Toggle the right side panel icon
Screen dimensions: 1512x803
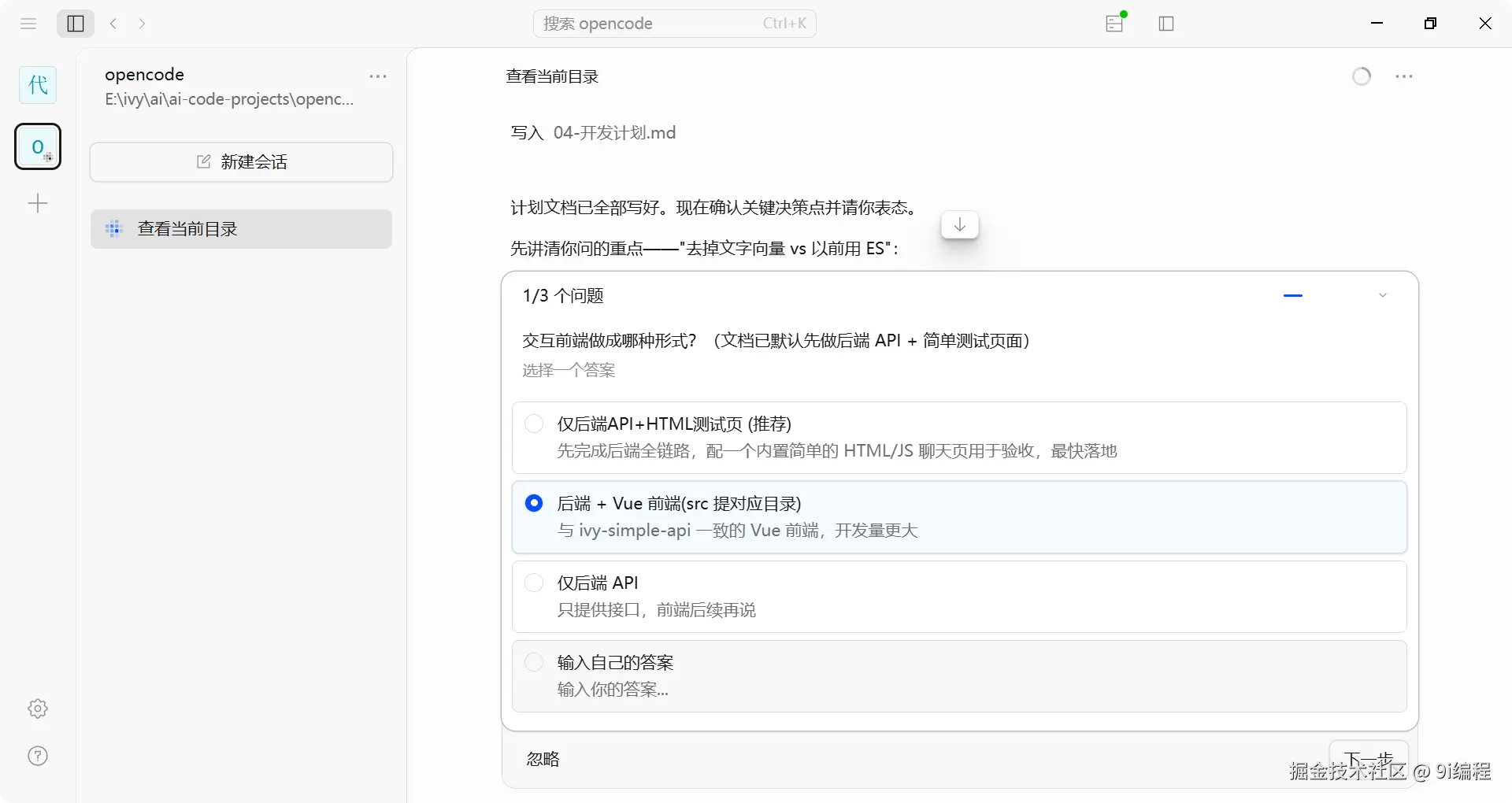click(1166, 24)
